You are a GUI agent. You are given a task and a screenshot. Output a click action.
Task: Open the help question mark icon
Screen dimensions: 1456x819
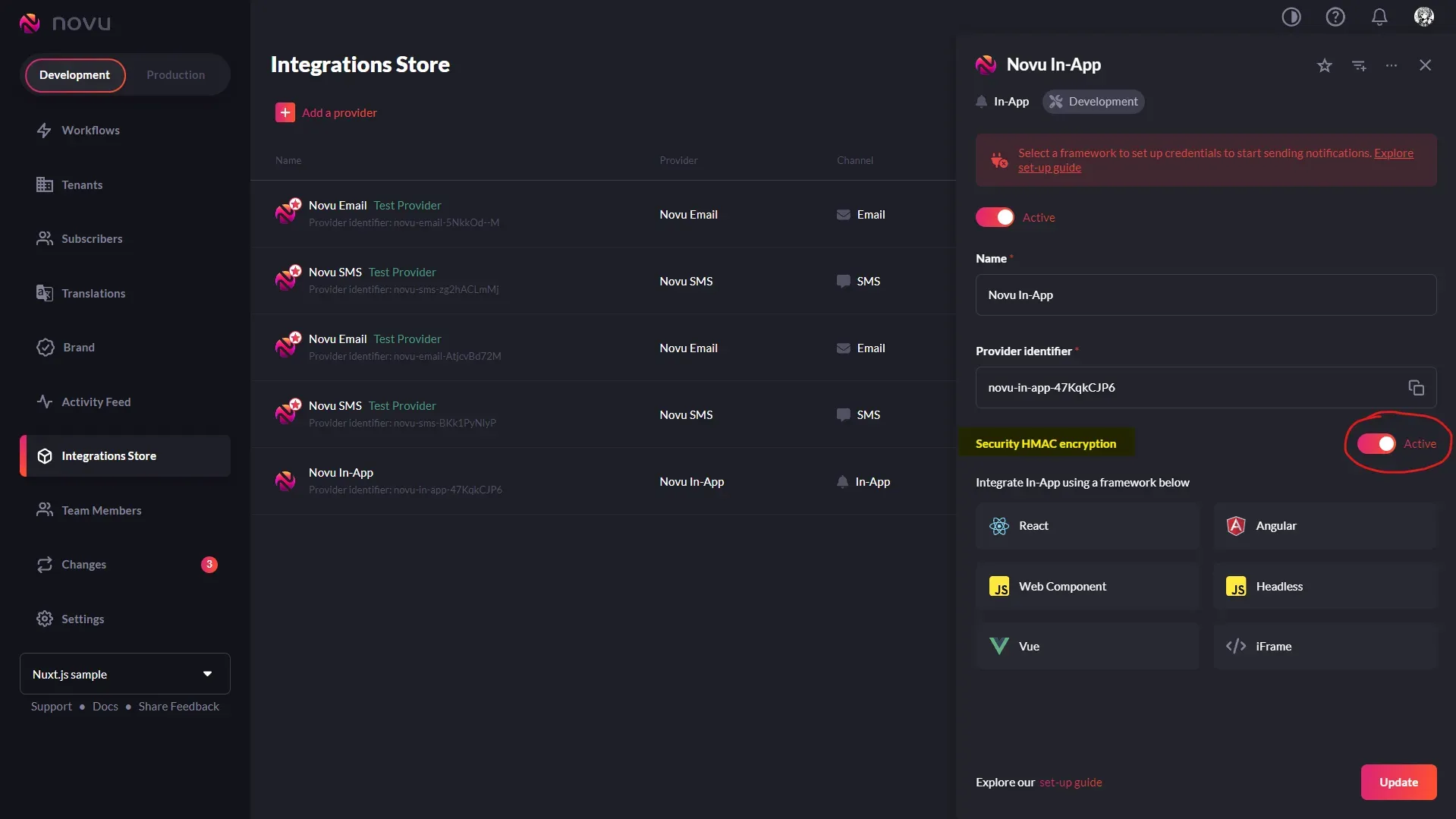[x=1335, y=17]
